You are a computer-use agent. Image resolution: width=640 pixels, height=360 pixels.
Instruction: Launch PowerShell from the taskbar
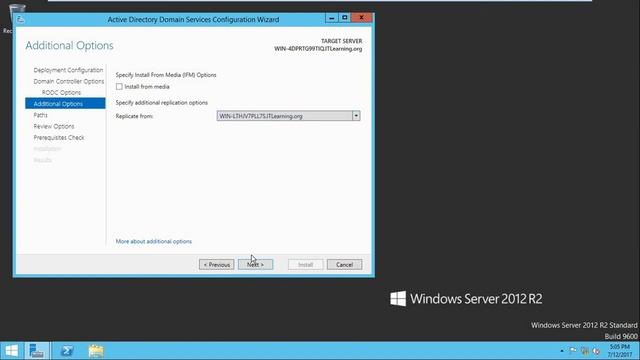(67, 351)
